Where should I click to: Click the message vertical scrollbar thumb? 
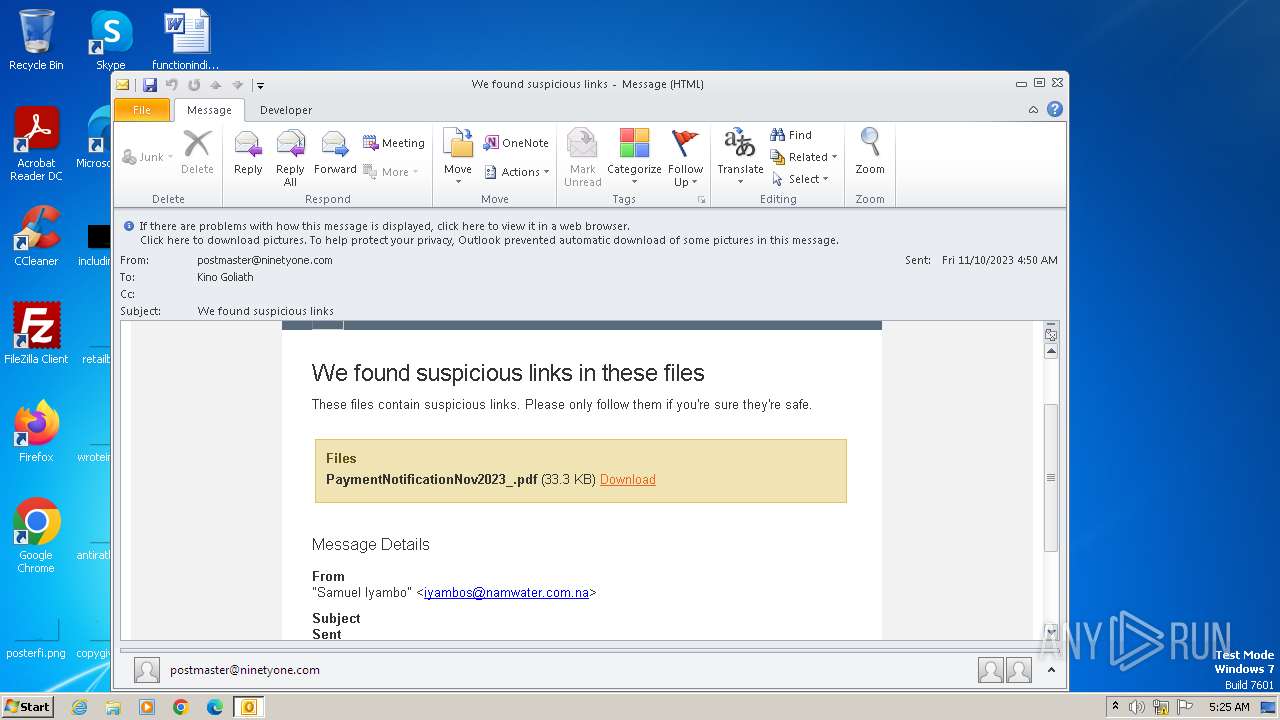[1051, 478]
